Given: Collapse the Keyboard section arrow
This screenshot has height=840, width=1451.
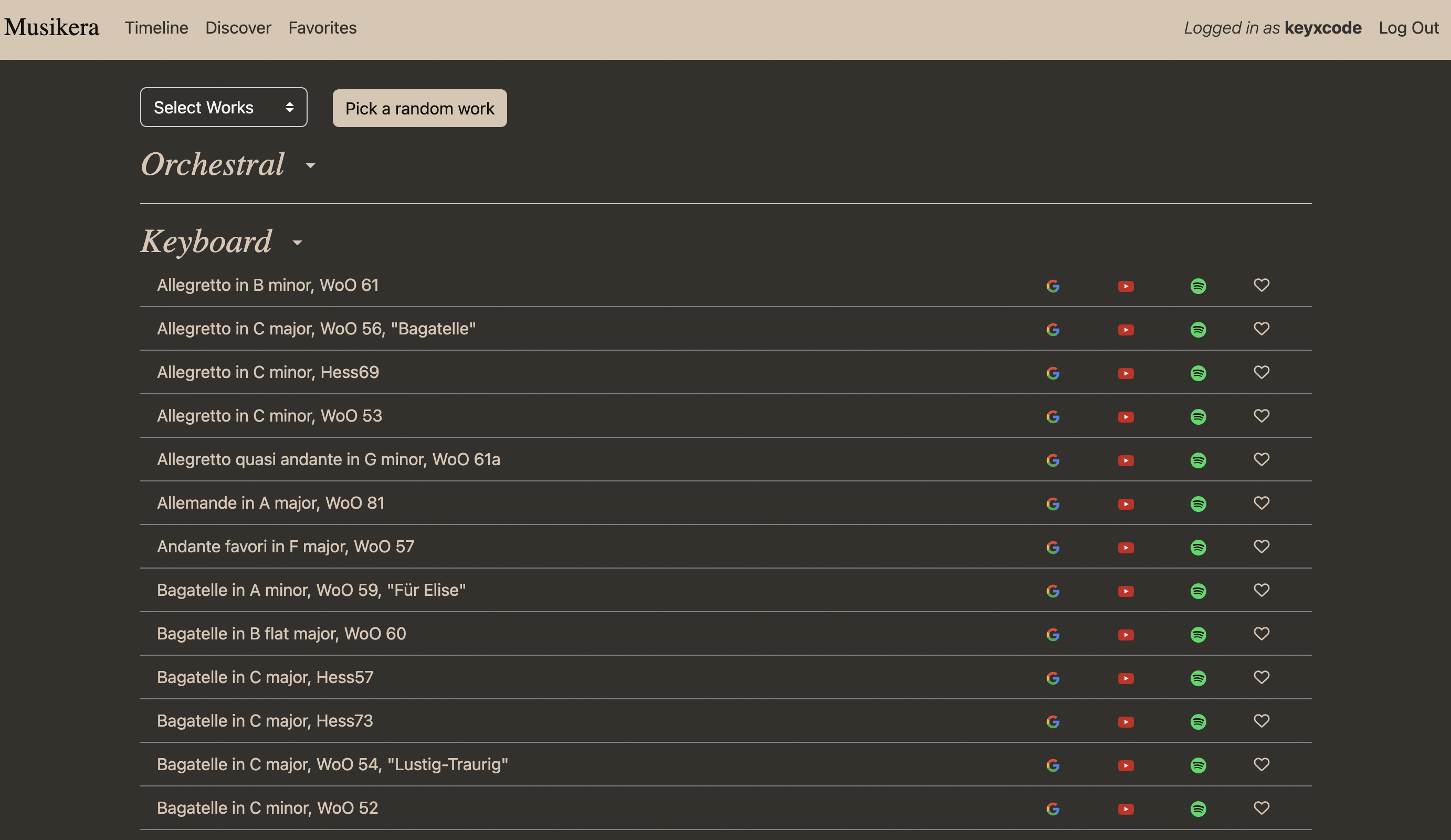Looking at the screenshot, I should coord(297,243).
